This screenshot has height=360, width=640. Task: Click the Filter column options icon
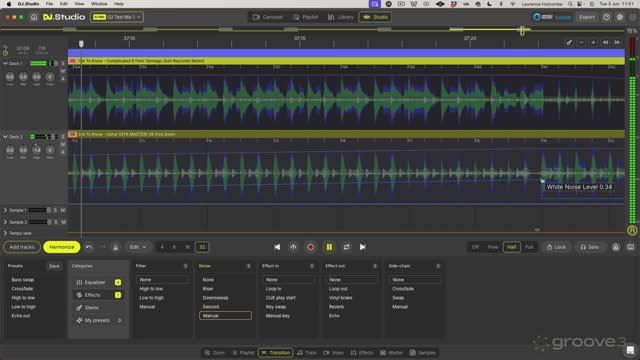[x=185, y=266]
